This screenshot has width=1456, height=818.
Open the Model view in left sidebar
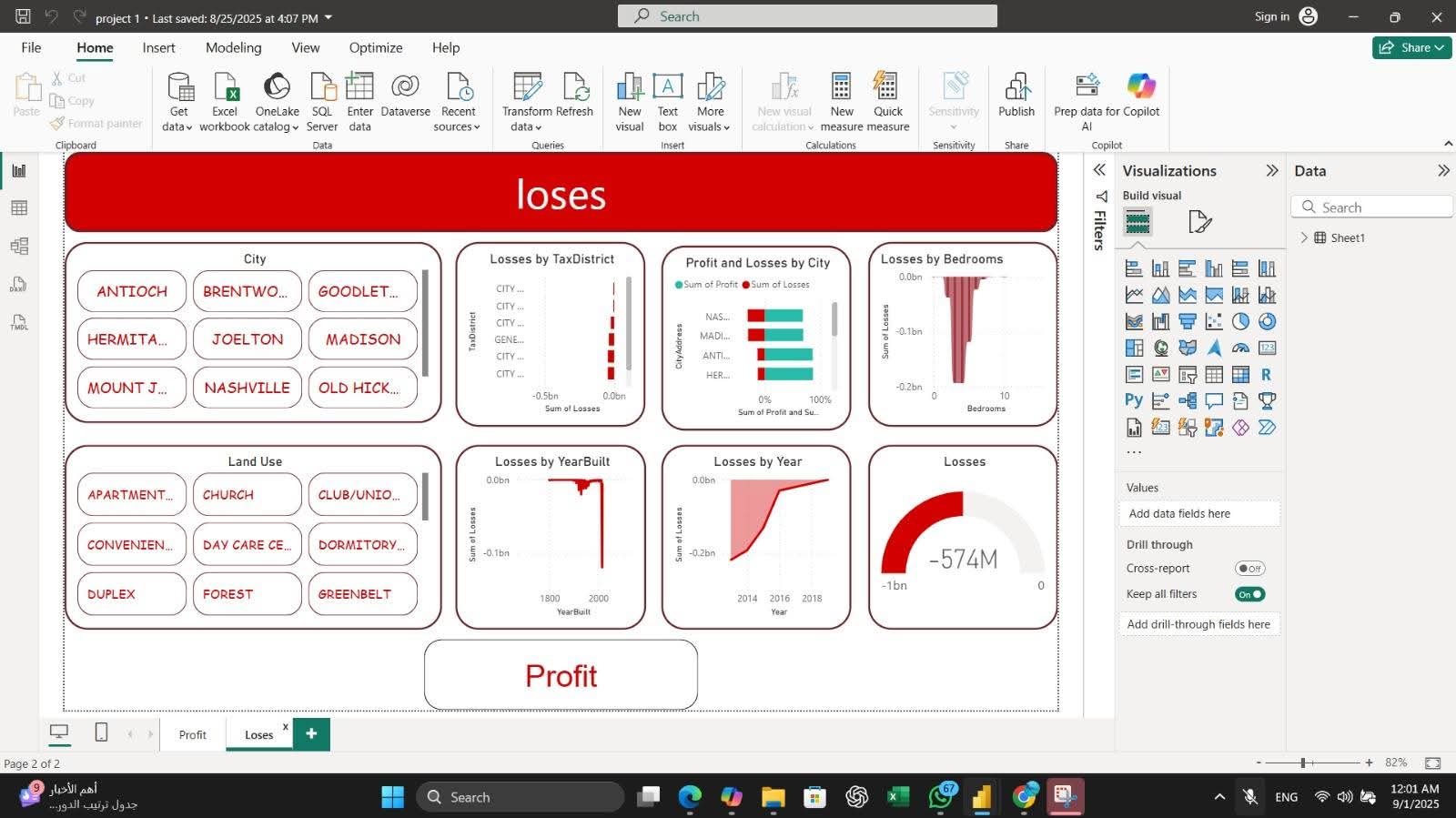pyautogui.click(x=19, y=247)
